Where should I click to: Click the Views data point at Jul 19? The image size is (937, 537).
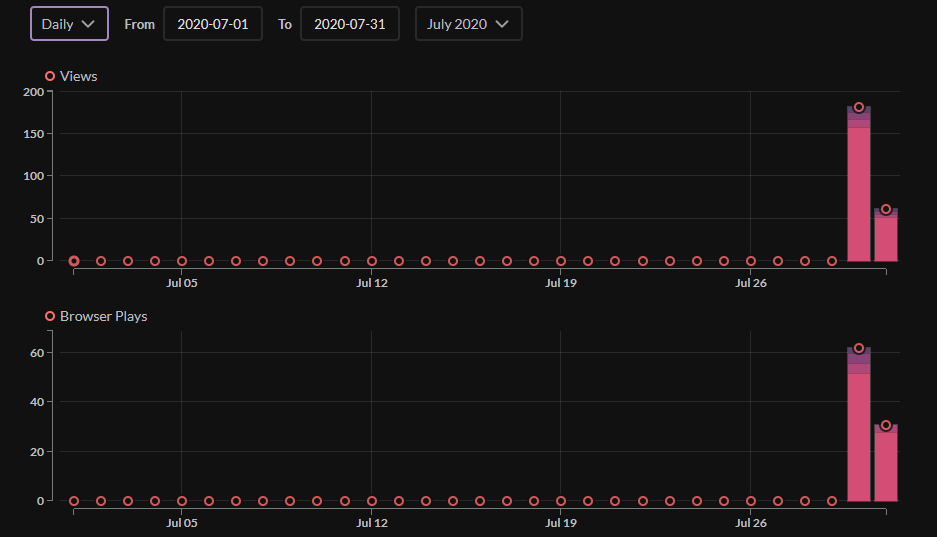point(561,261)
